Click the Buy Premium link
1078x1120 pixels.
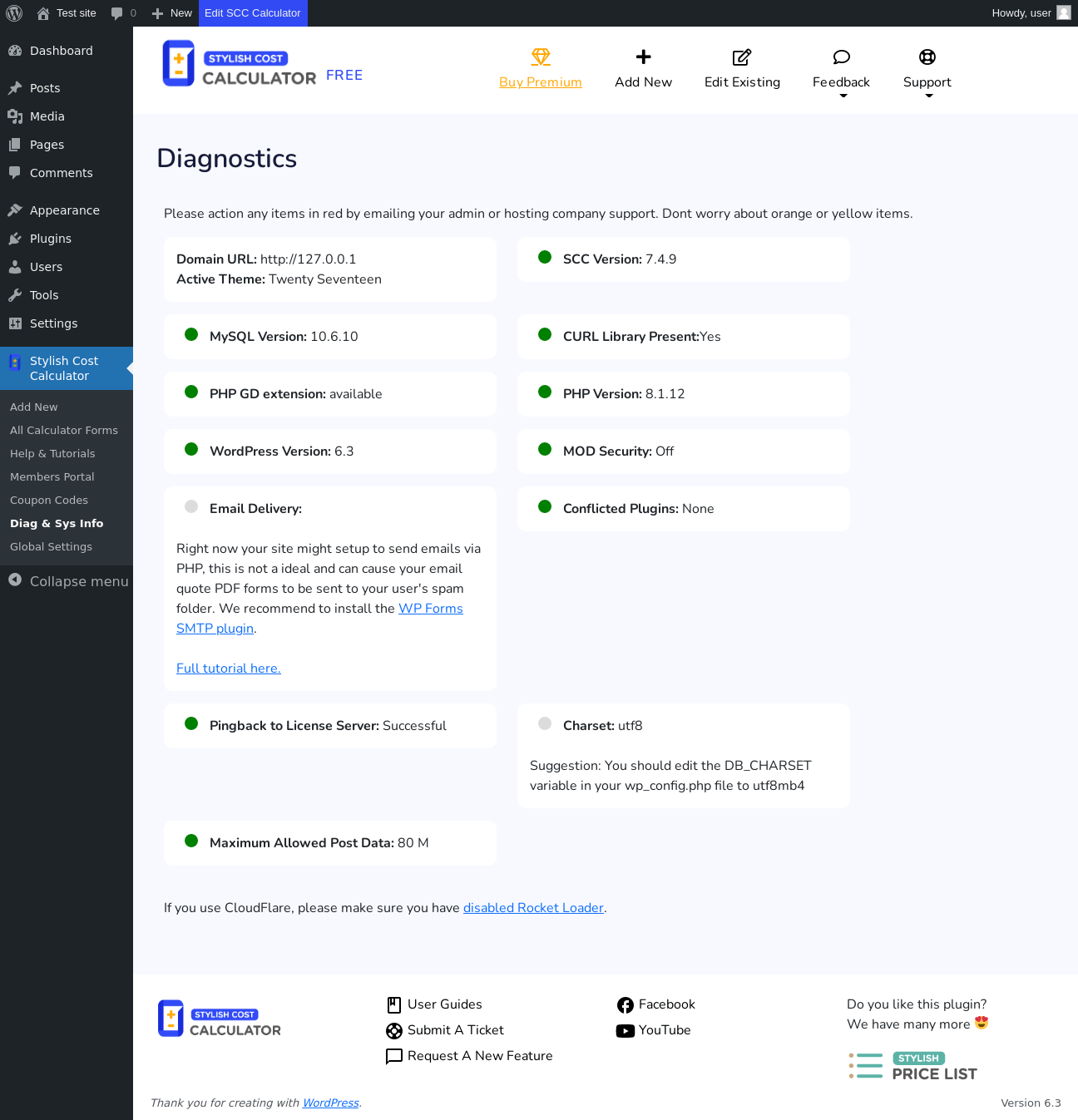[541, 82]
